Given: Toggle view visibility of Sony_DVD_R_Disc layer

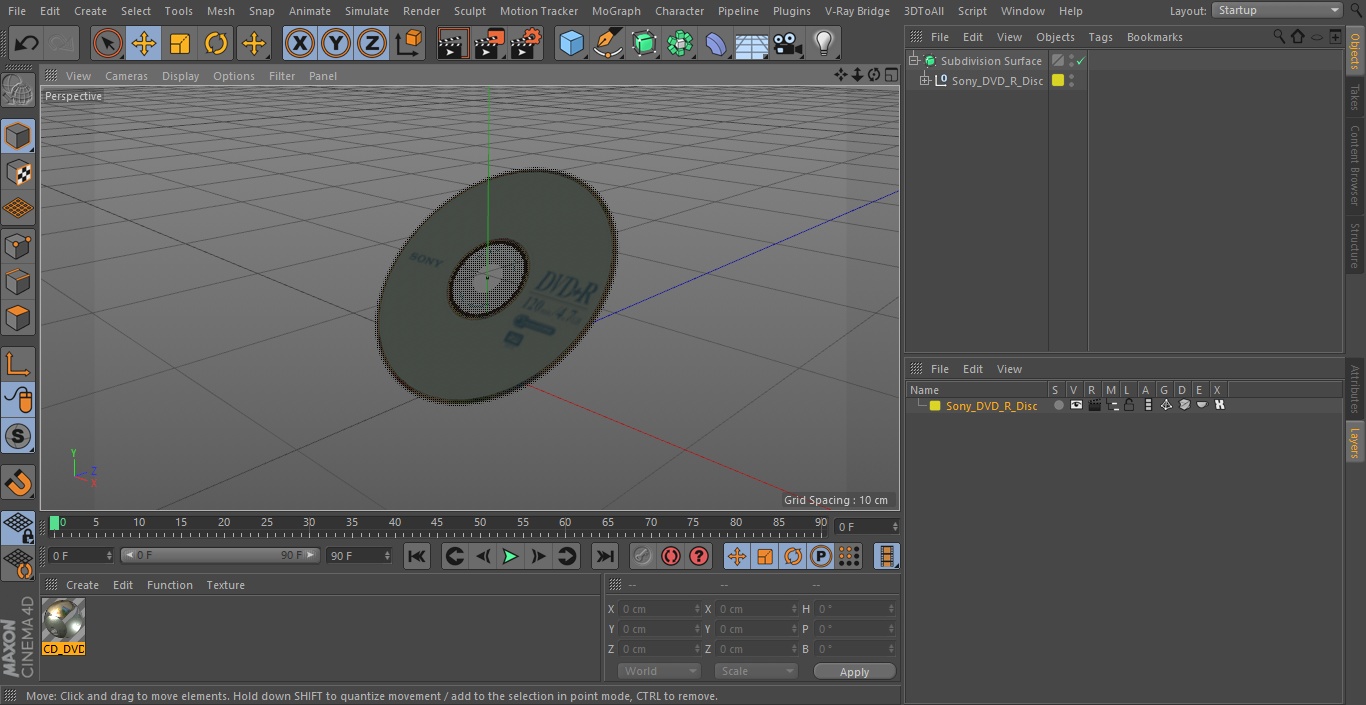Looking at the screenshot, I should click(1076, 406).
